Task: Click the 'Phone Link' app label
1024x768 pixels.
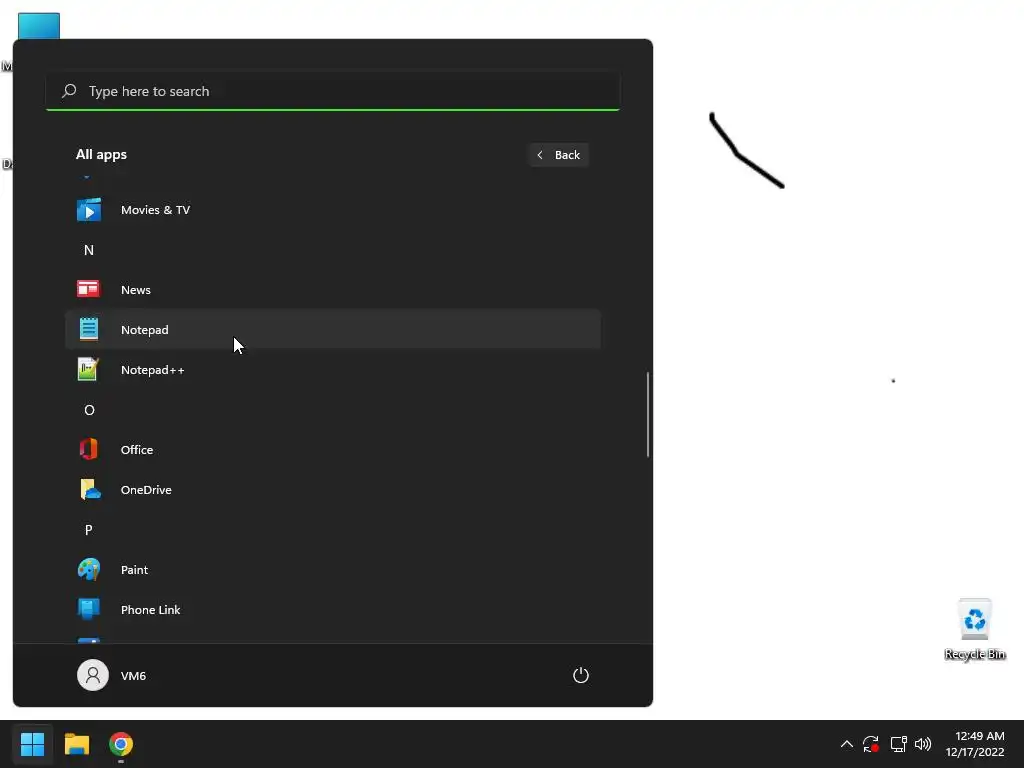Action: click(x=151, y=609)
